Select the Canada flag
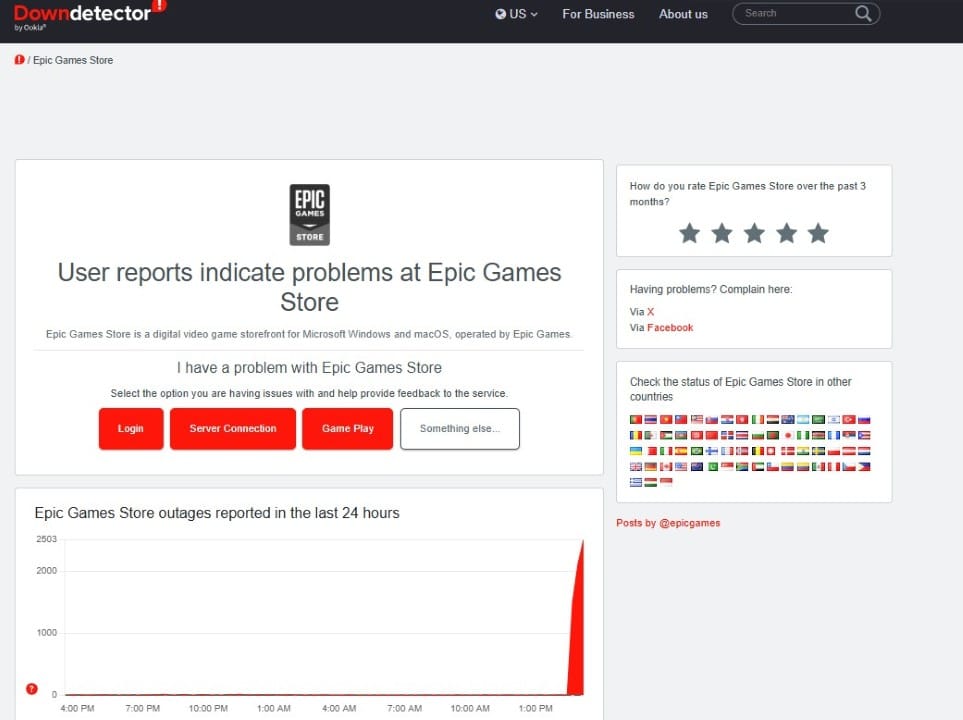This screenshot has width=963, height=720. pyautogui.click(x=666, y=467)
